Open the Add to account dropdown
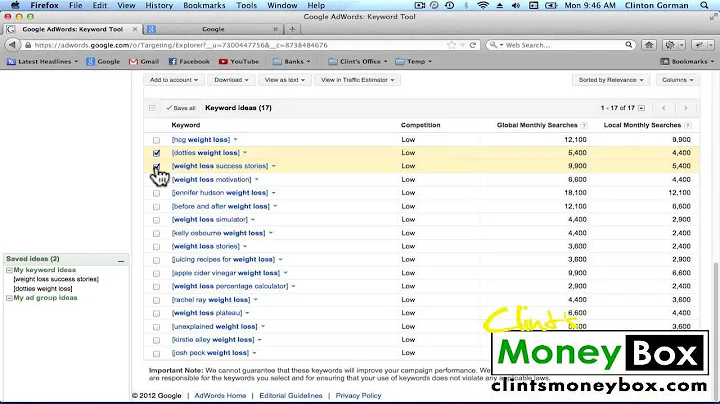720x404 pixels. click(174, 80)
